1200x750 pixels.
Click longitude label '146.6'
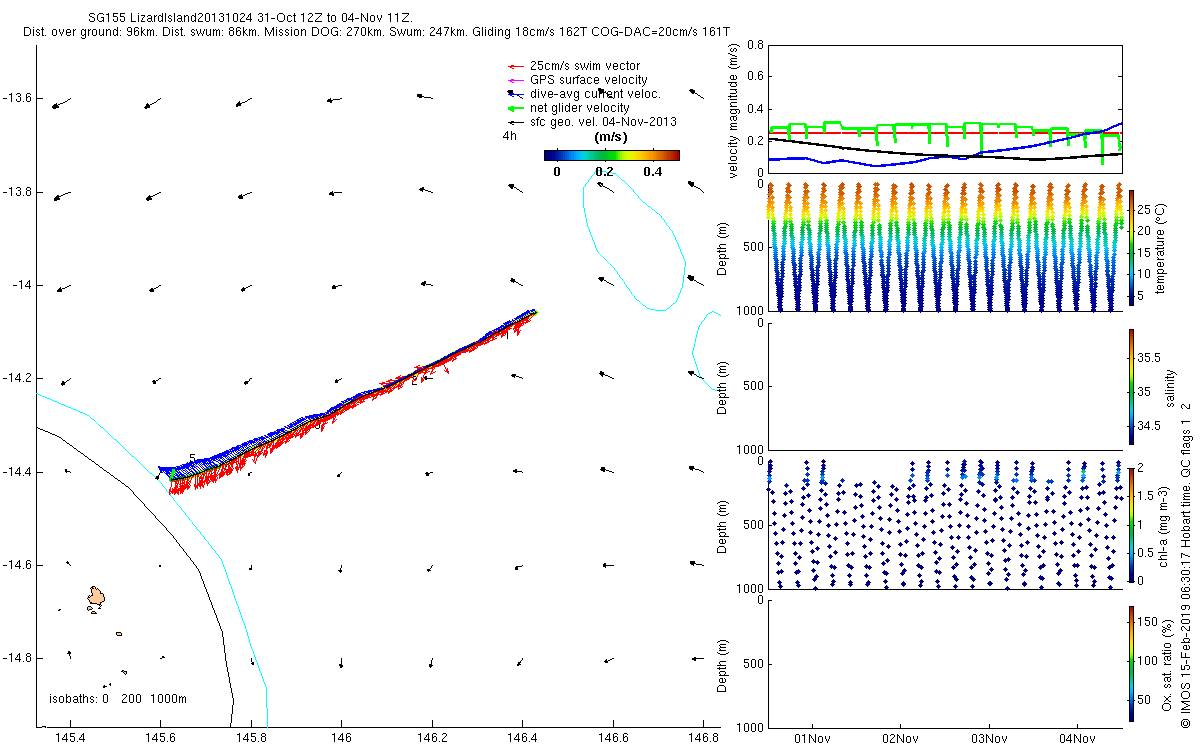tap(612, 738)
